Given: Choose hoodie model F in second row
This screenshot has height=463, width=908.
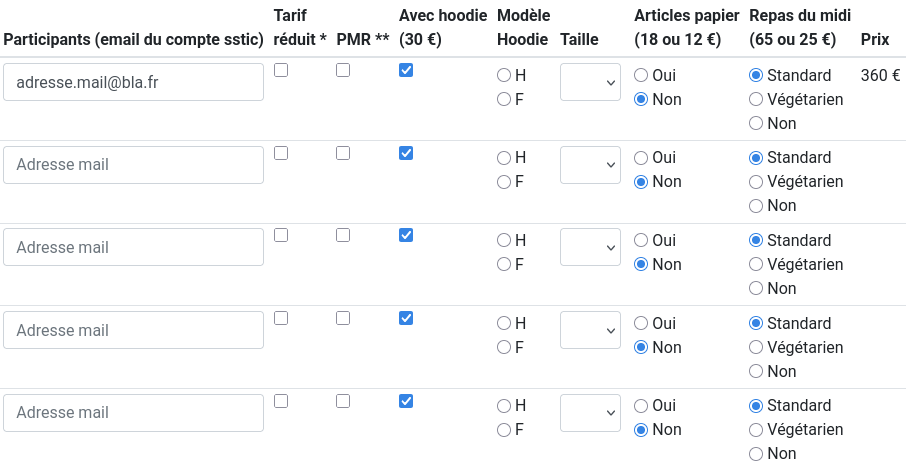Looking at the screenshot, I should [504, 182].
